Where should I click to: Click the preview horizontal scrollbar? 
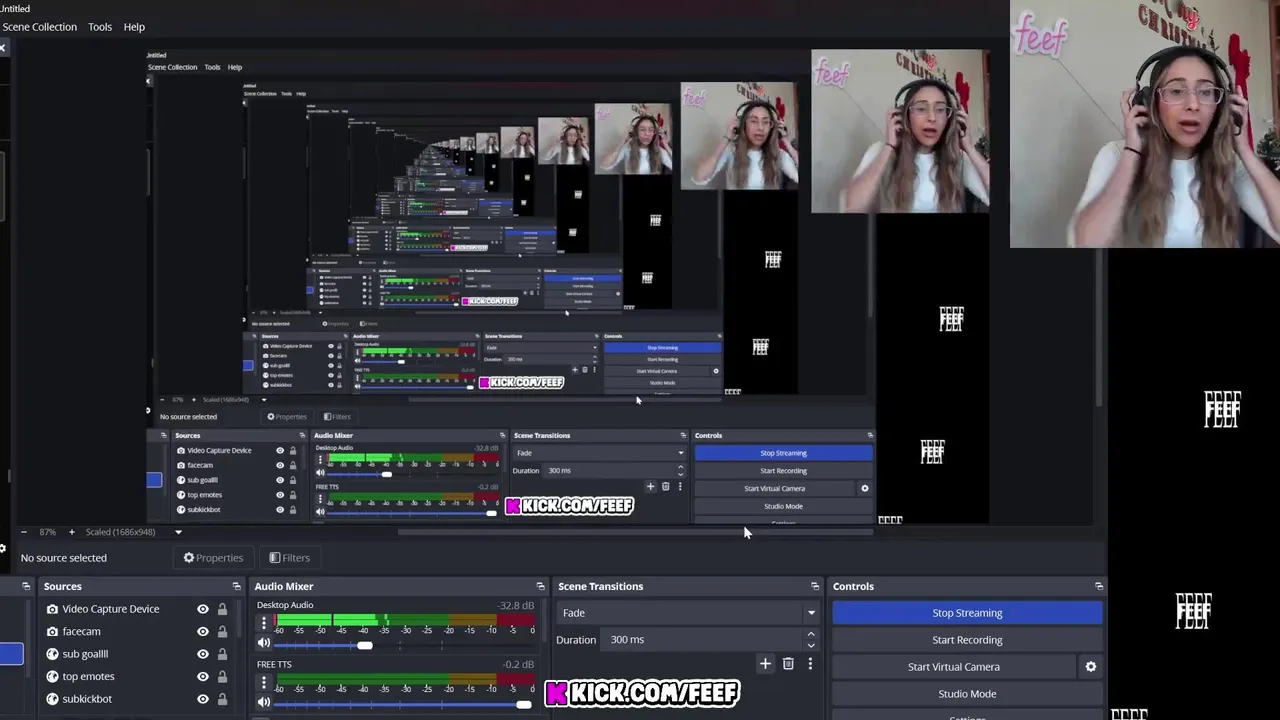pos(635,532)
